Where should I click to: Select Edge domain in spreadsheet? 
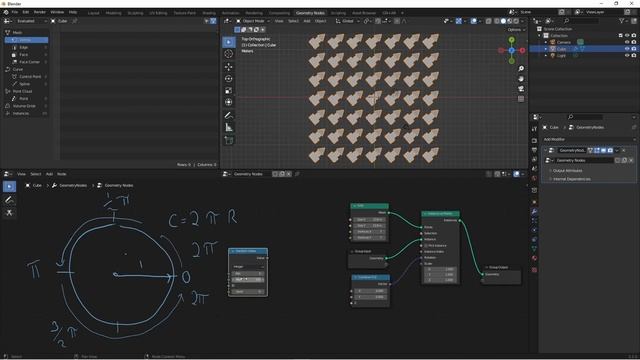tap(27, 47)
